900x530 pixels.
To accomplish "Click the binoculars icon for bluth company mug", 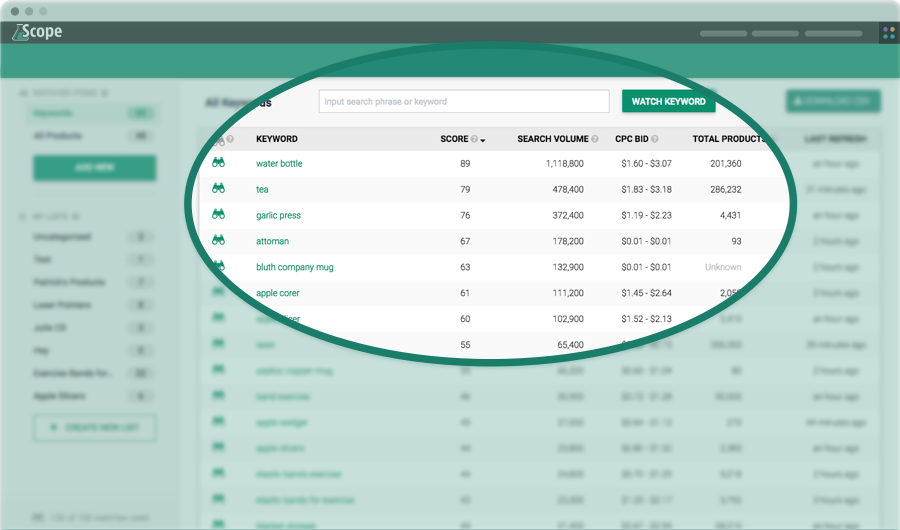I will [219, 266].
